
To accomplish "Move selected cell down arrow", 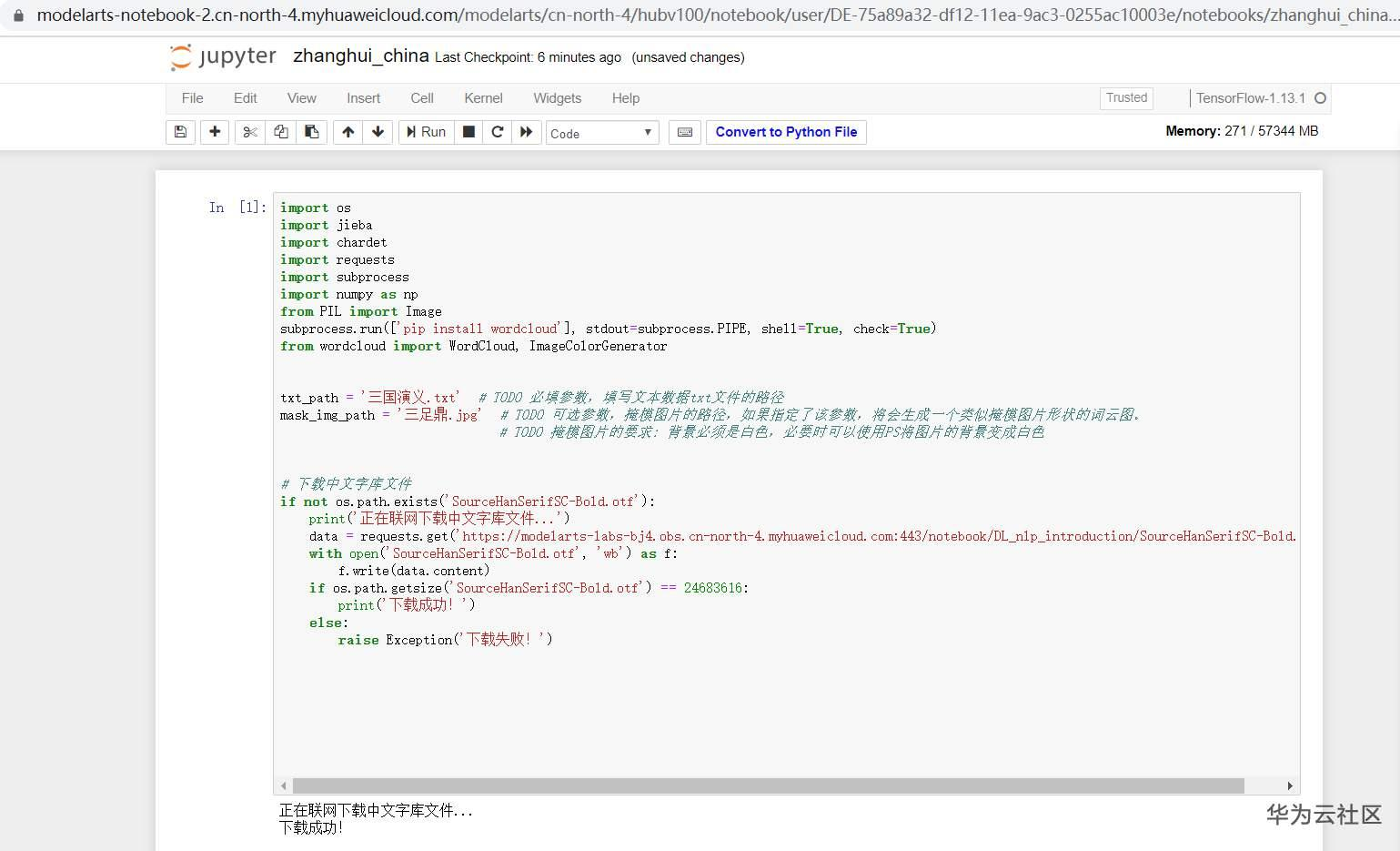I will click(x=378, y=132).
